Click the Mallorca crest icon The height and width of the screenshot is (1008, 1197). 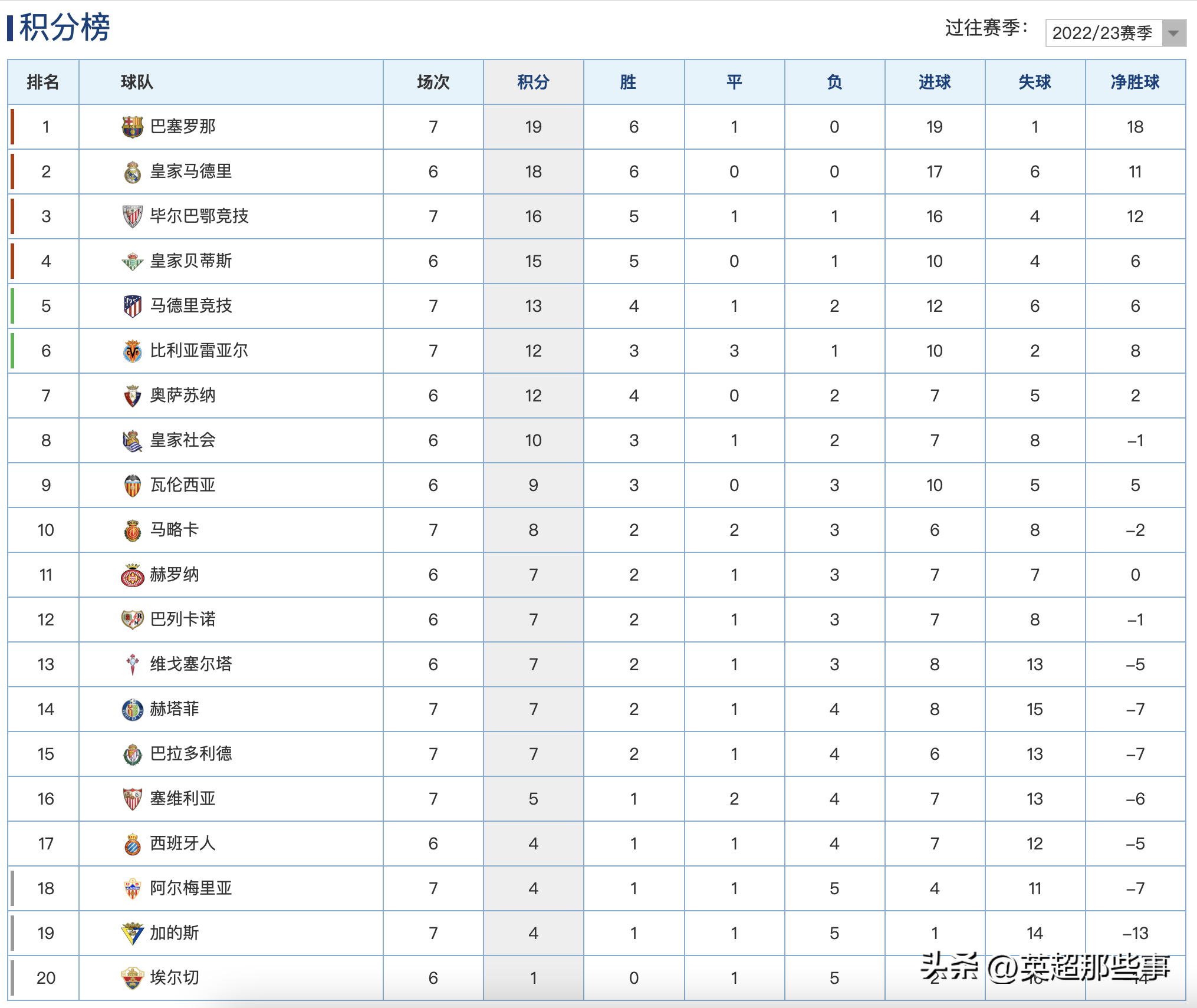point(133,530)
